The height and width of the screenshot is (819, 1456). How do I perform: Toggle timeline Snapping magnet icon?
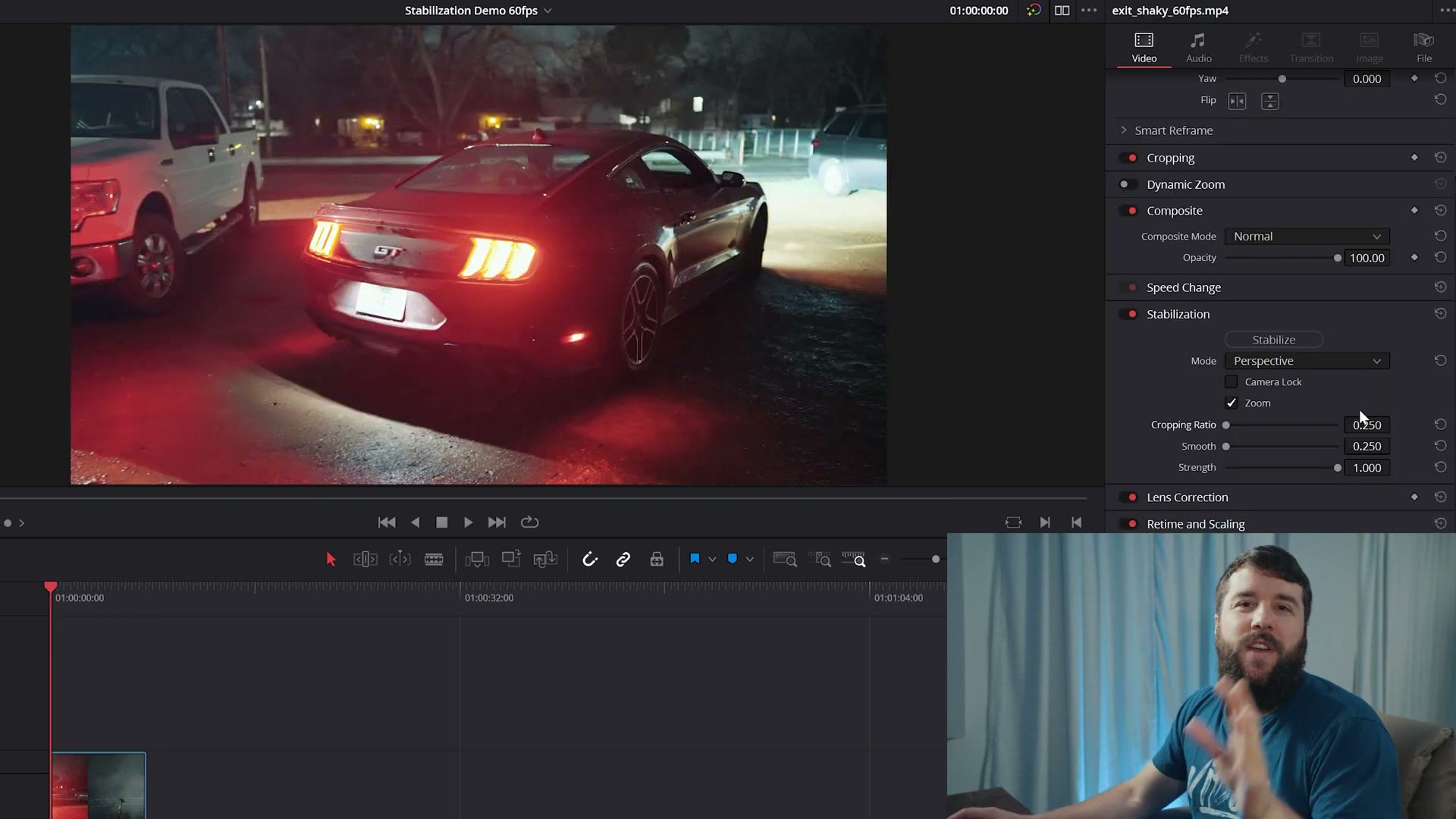tap(590, 560)
